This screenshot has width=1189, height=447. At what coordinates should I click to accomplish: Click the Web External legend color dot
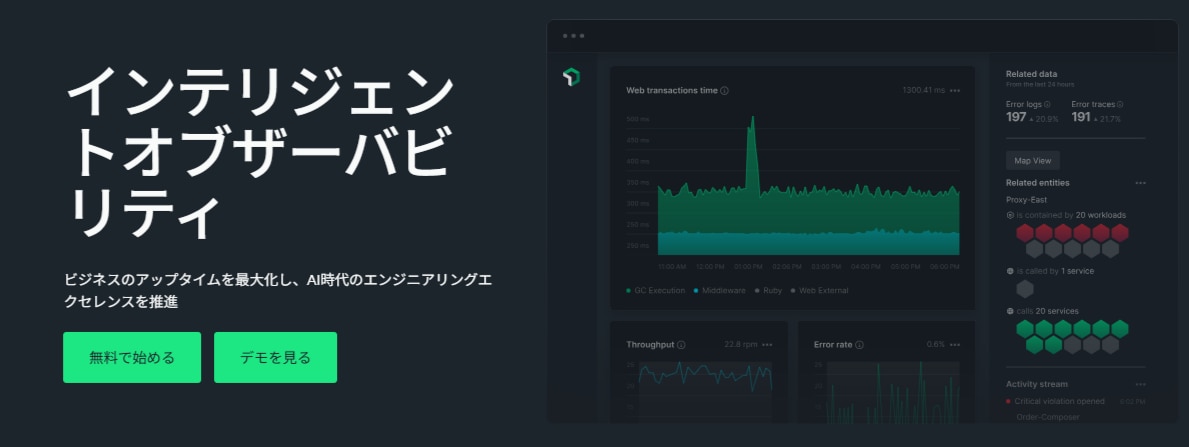(794, 291)
